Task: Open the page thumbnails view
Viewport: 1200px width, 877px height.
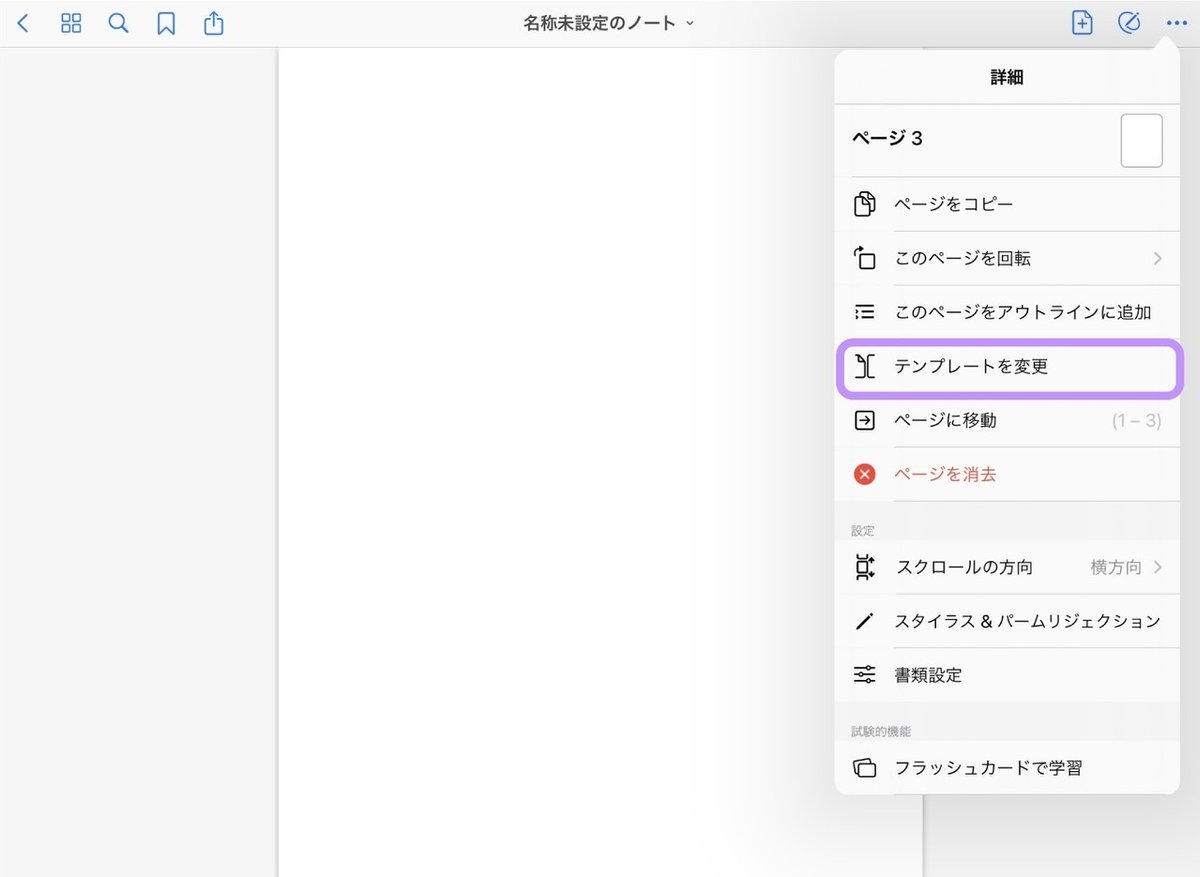Action: [x=70, y=22]
